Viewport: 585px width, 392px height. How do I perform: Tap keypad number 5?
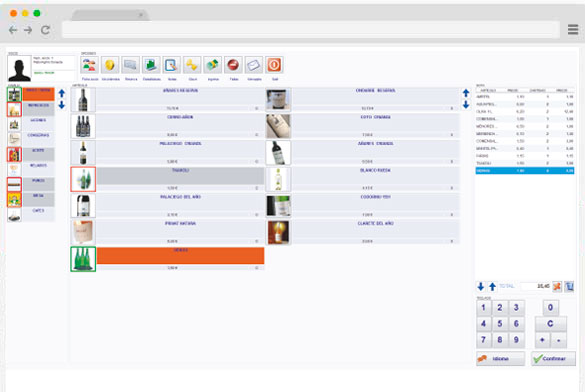tap(500, 324)
